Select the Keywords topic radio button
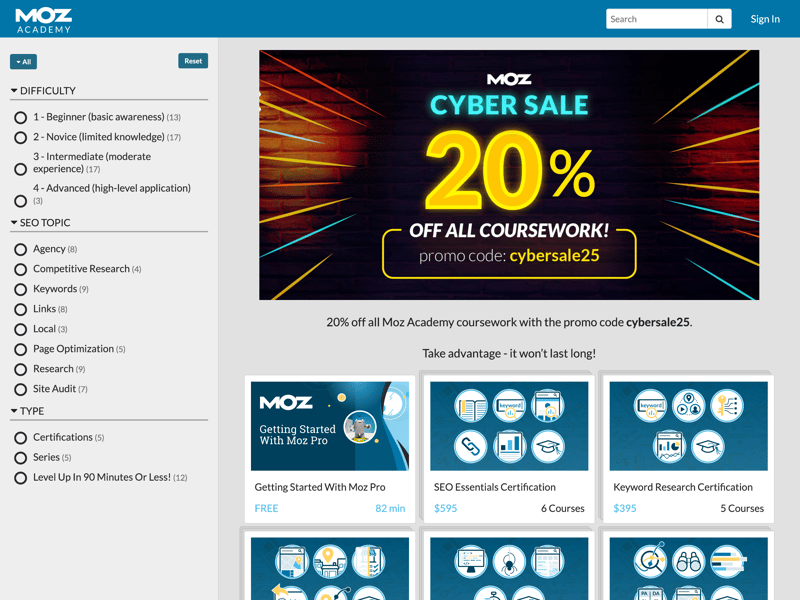This screenshot has height=600, width=800. coord(20,290)
